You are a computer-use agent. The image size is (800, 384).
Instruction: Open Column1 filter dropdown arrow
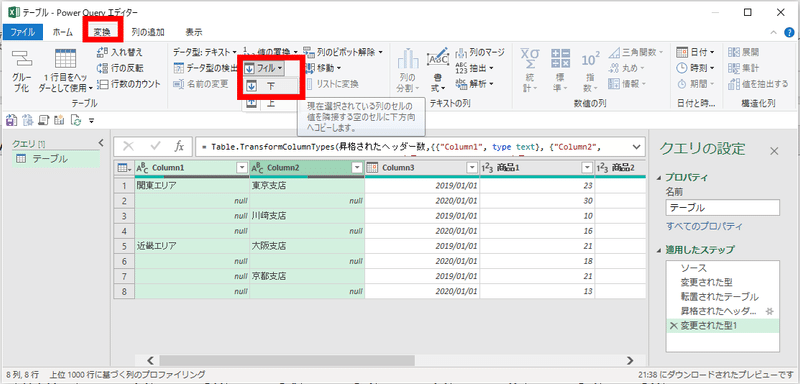[x=242, y=168]
